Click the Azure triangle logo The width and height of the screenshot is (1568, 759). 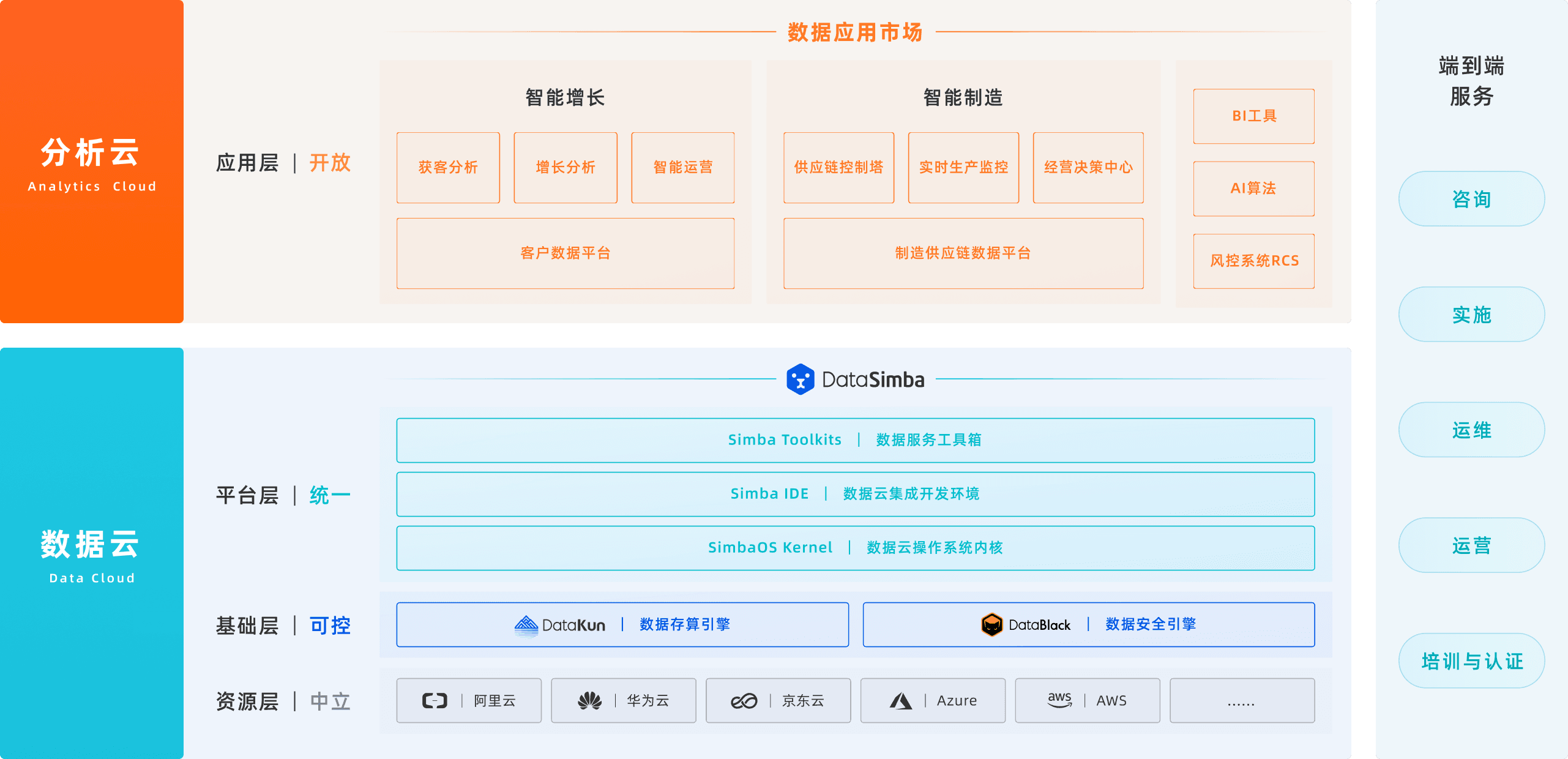click(900, 701)
